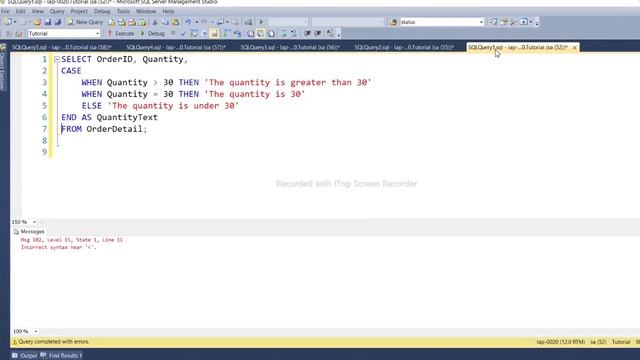The height and width of the screenshot is (360, 640).
Task: Click the Redo arrow icon
Action: click(x=204, y=22)
